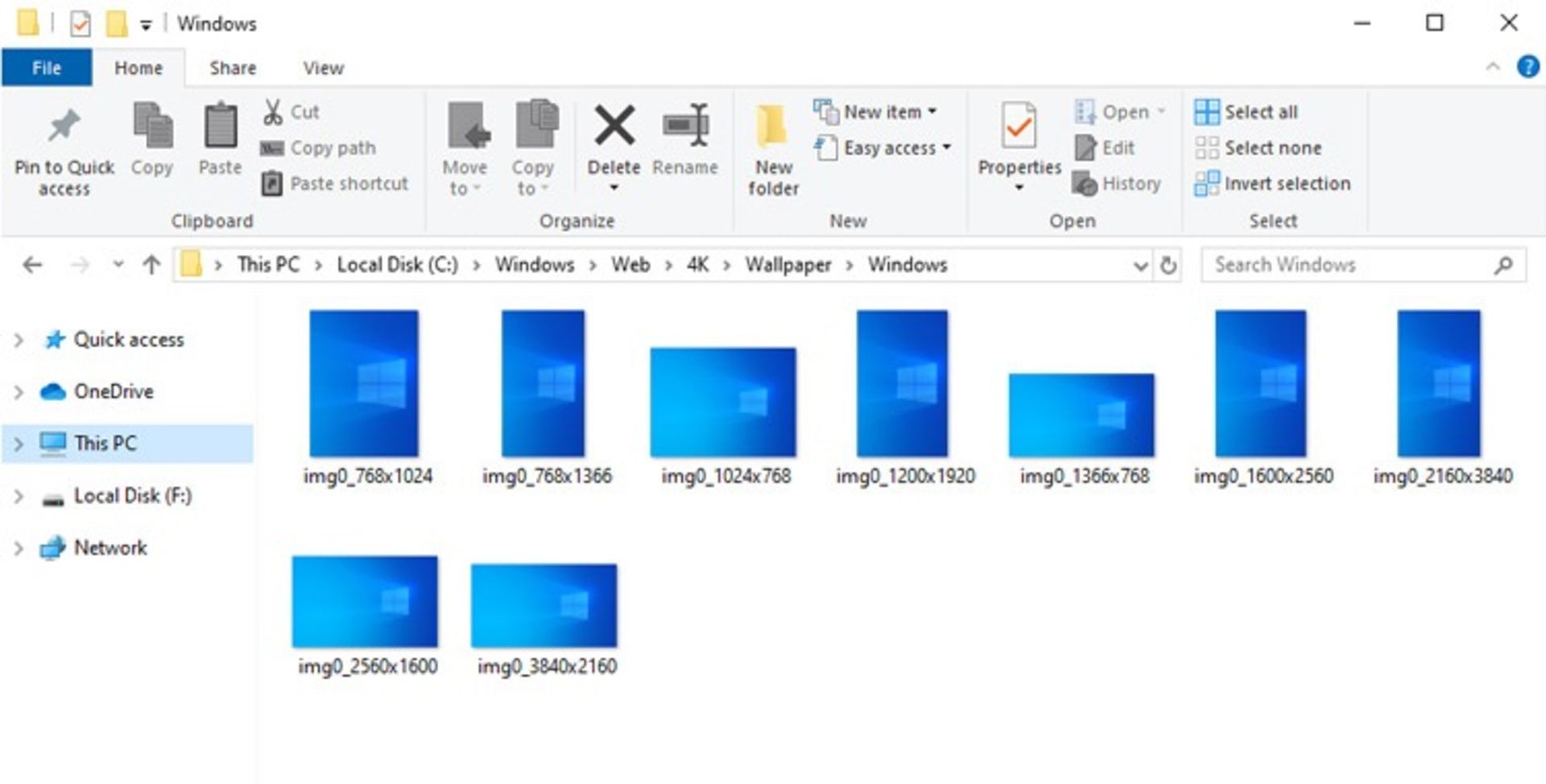Click the Edit button in ribbon
This screenshot has height=784, width=1546.
[x=1105, y=148]
